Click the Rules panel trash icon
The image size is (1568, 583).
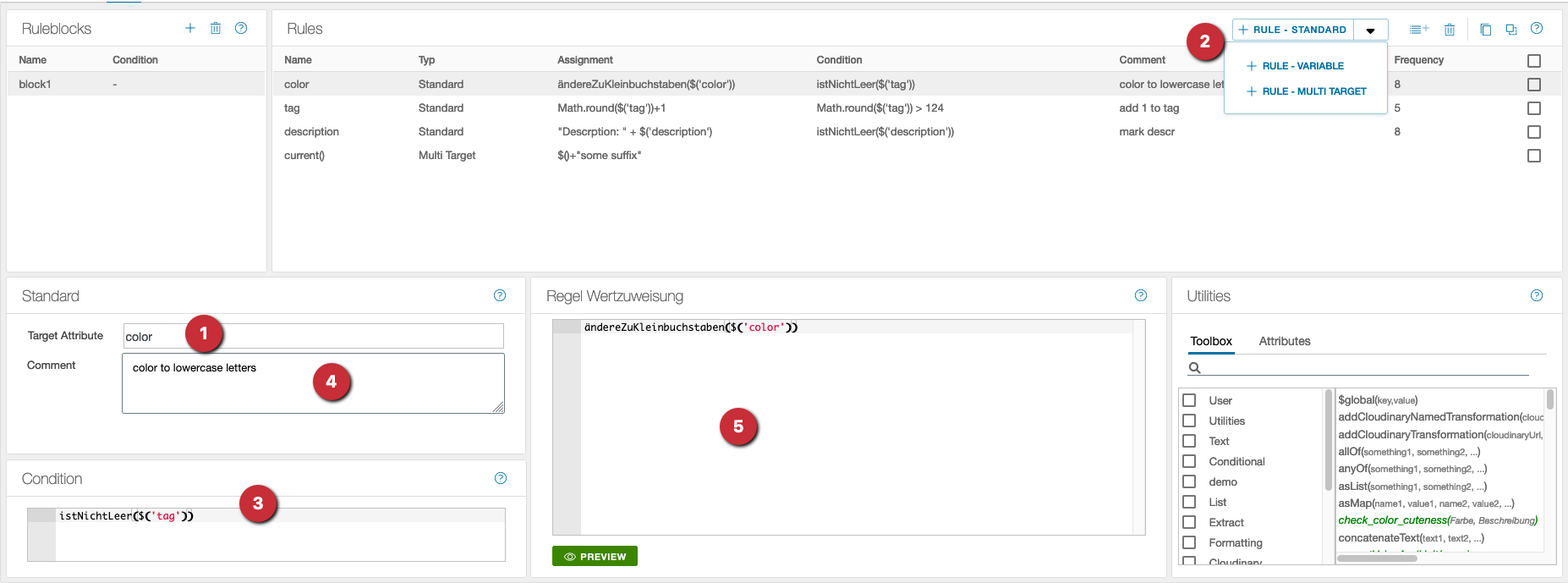[1450, 30]
